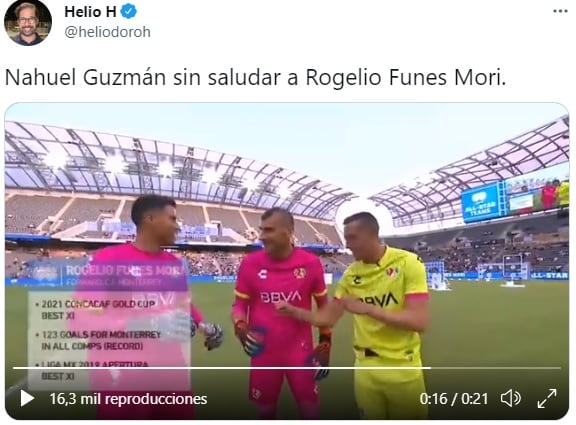576x425 pixels.
Task: Click the played portion of progress bar
Action: 222,368
